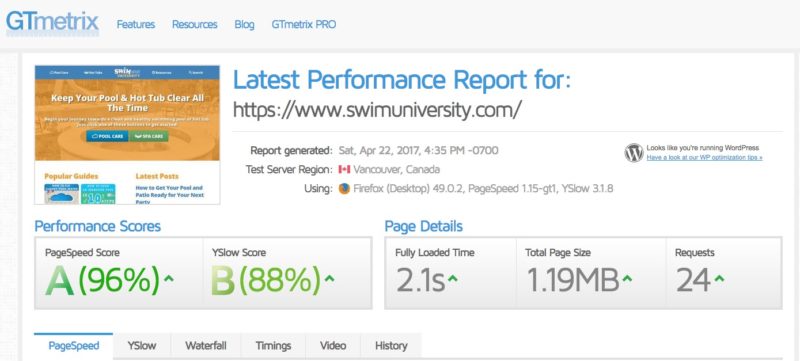Click the YSlow score up arrow
800x361 pixels.
pos(330,278)
